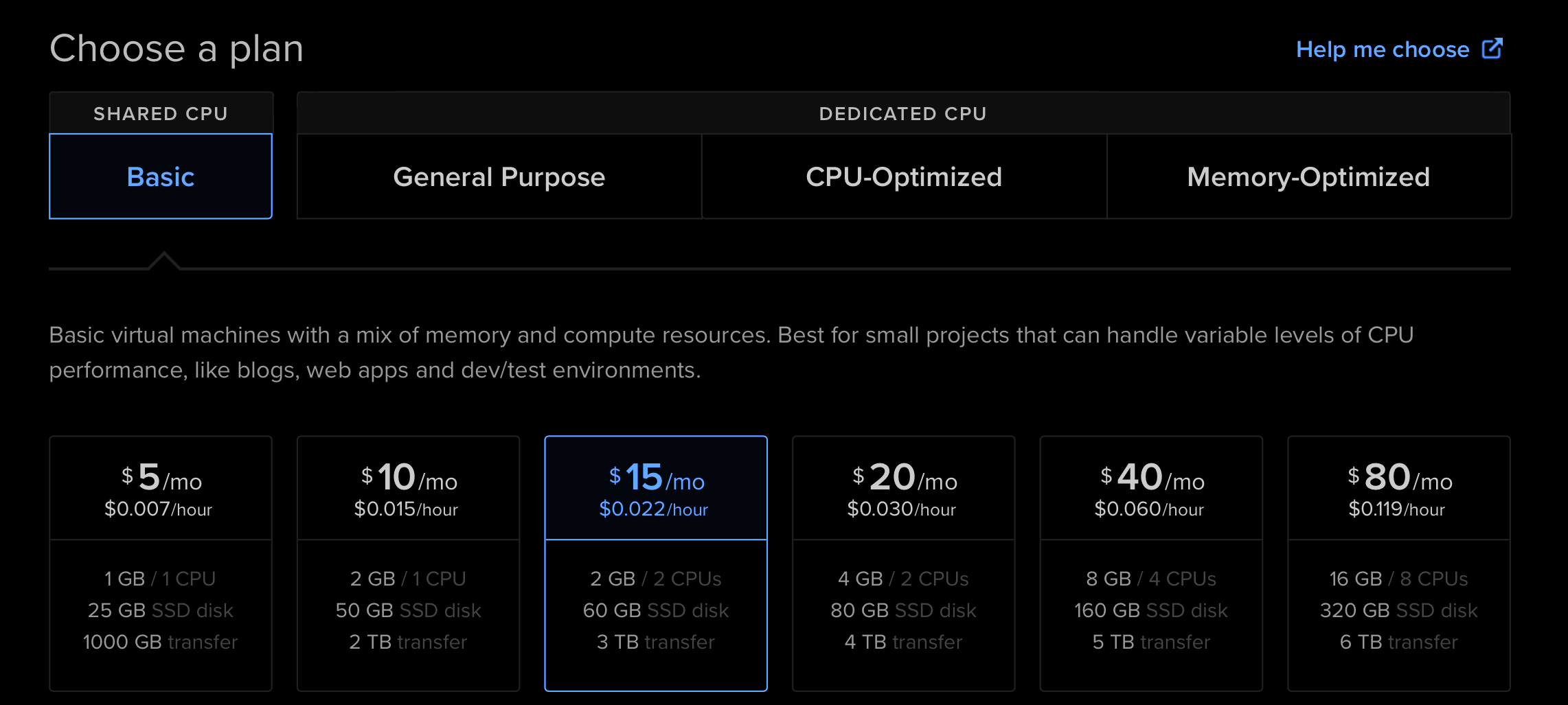Click the SHARED CPU header label
The height and width of the screenshot is (705, 1568).
pyautogui.click(x=161, y=113)
